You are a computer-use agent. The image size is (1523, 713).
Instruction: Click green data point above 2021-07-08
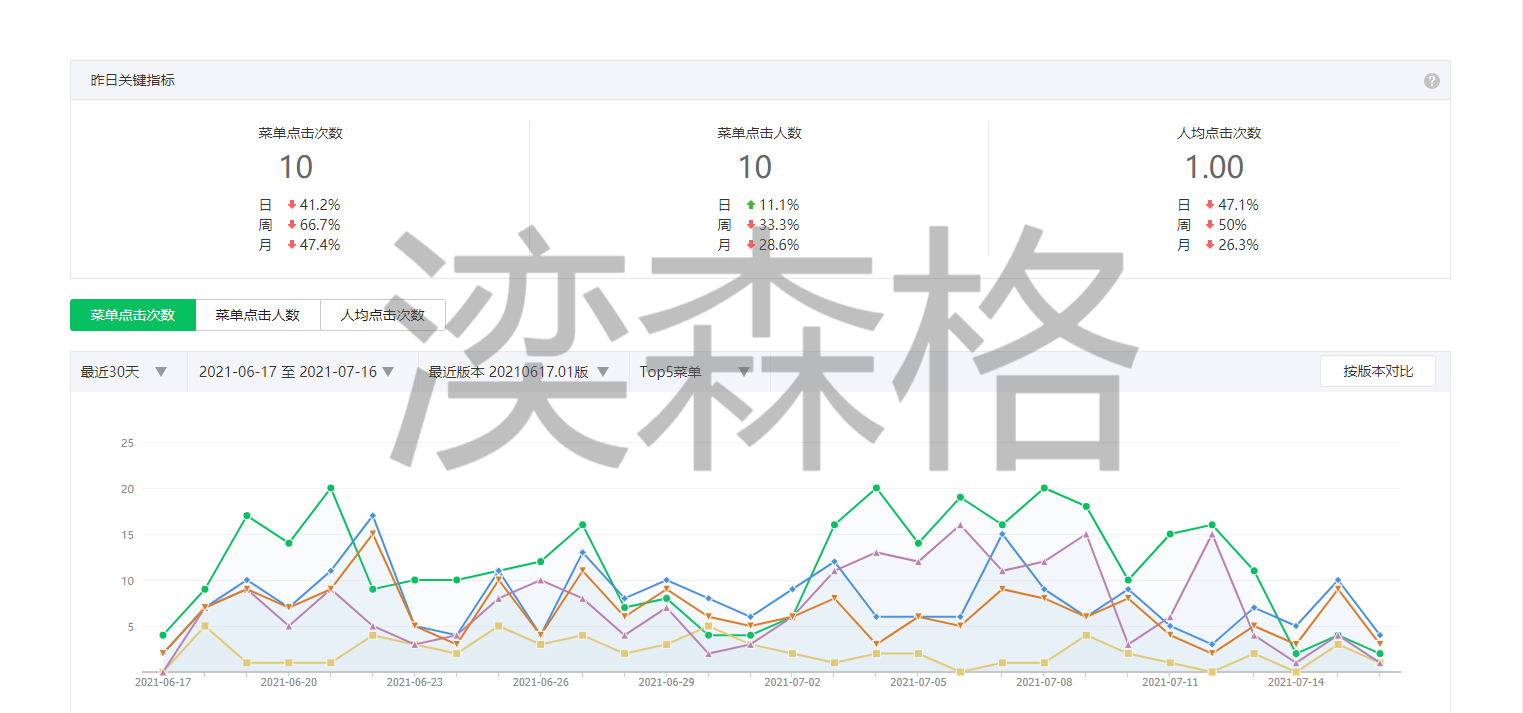click(1044, 488)
